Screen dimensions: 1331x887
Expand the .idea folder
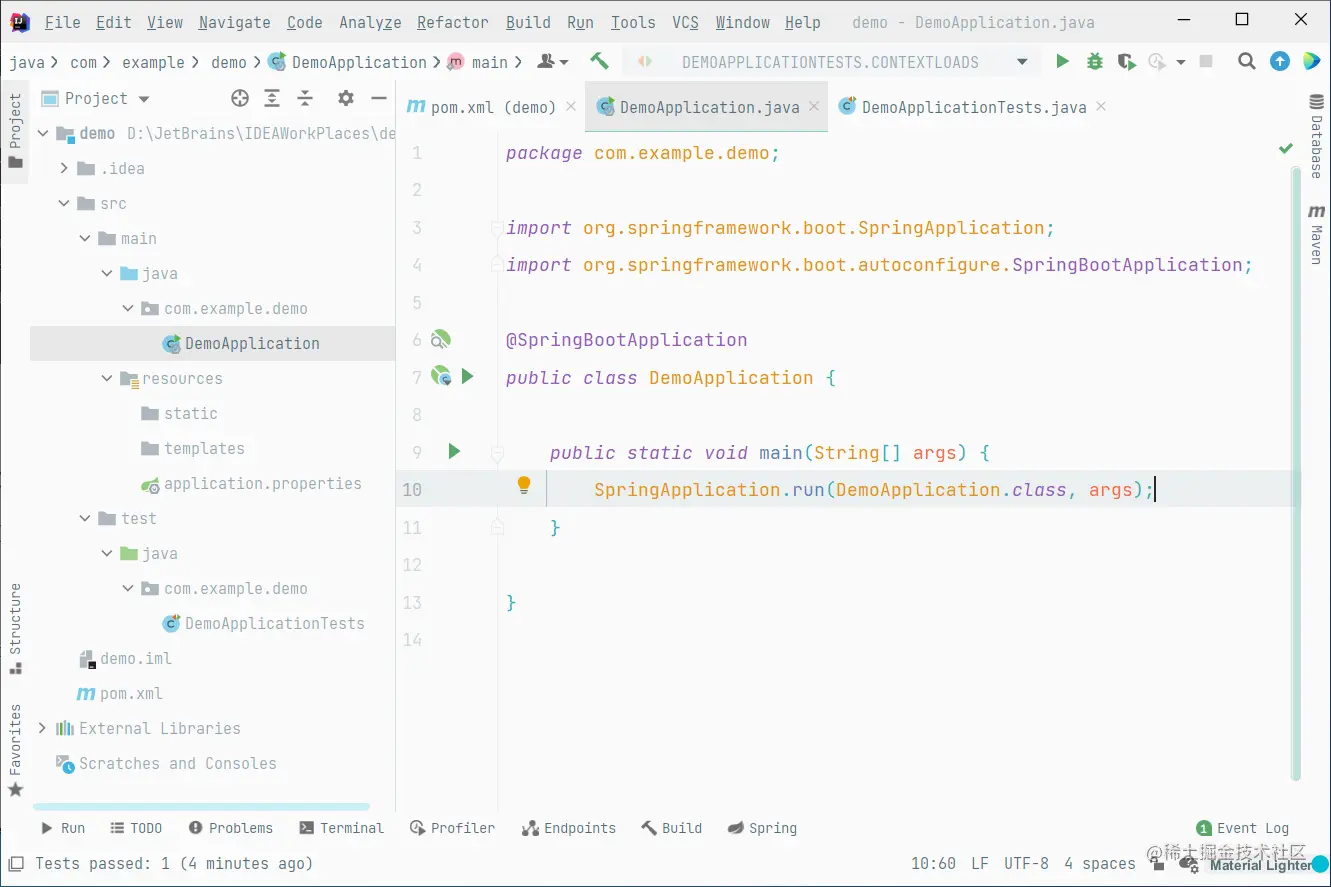pos(65,168)
